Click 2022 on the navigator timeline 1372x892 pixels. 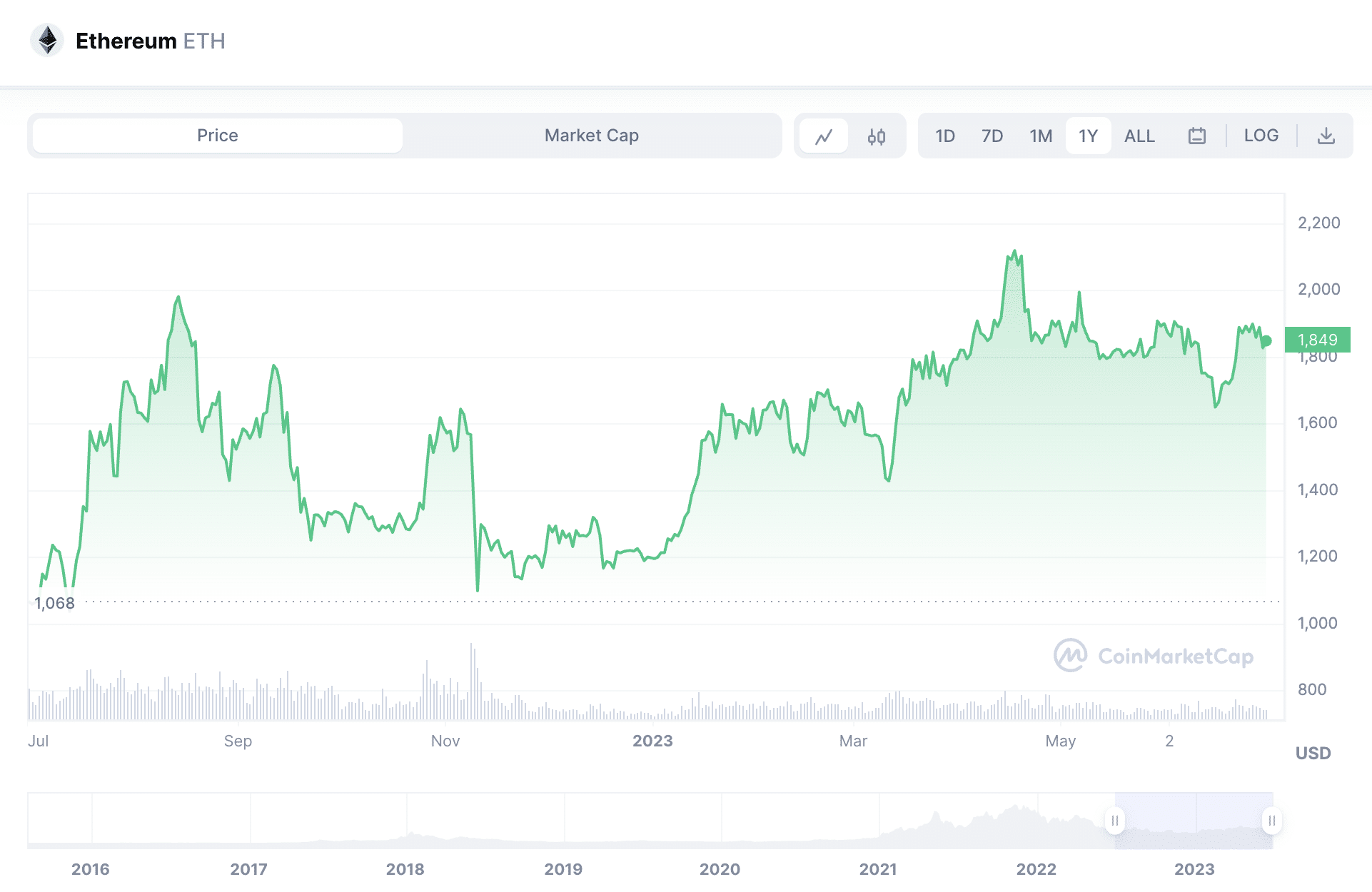point(1036,869)
